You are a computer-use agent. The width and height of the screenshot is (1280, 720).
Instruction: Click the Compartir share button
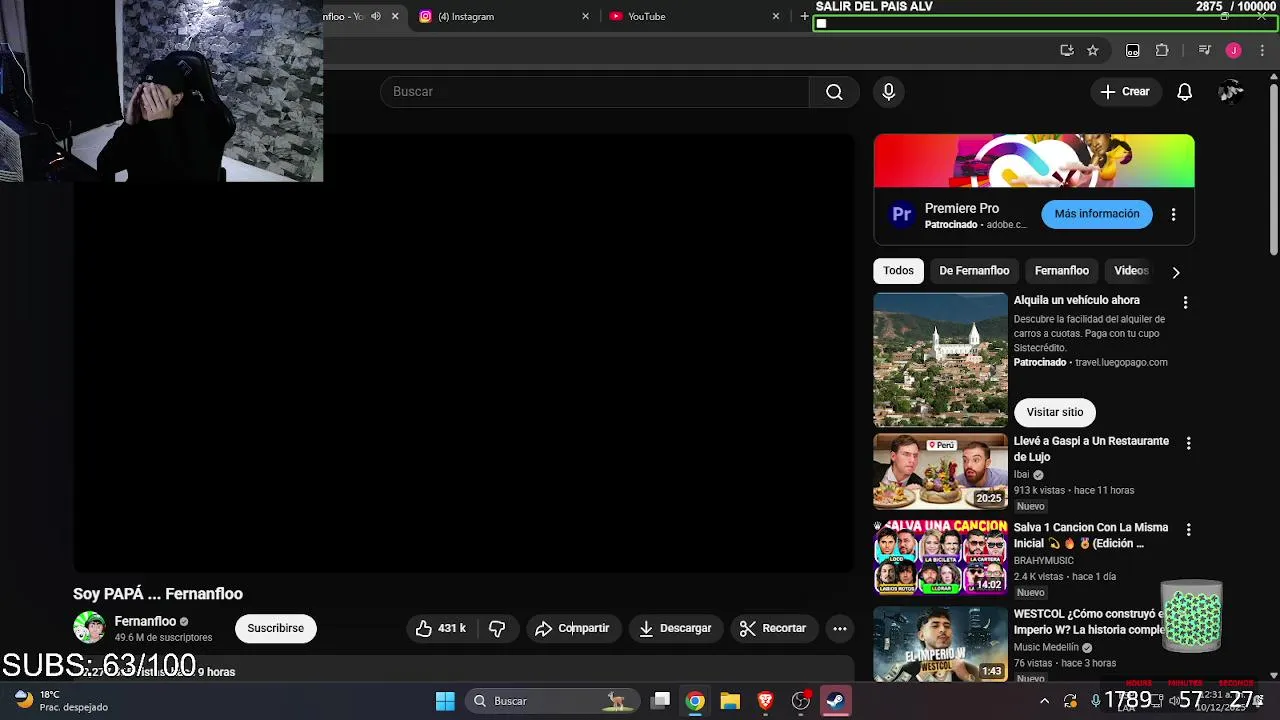point(572,628)
